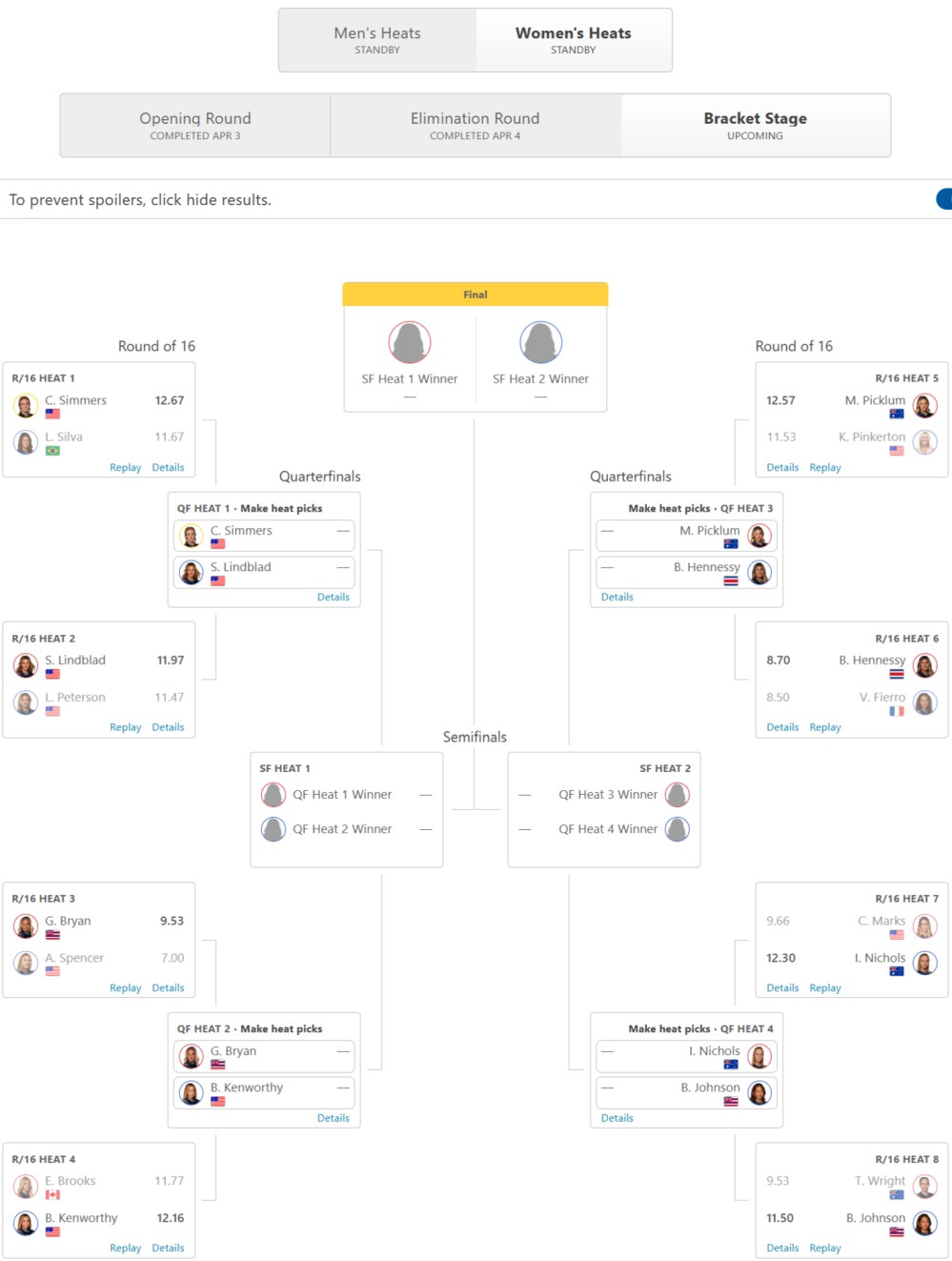Open Replay link for R/16 Heat 1
The image size is (952, 1261).
pos(125,468)
